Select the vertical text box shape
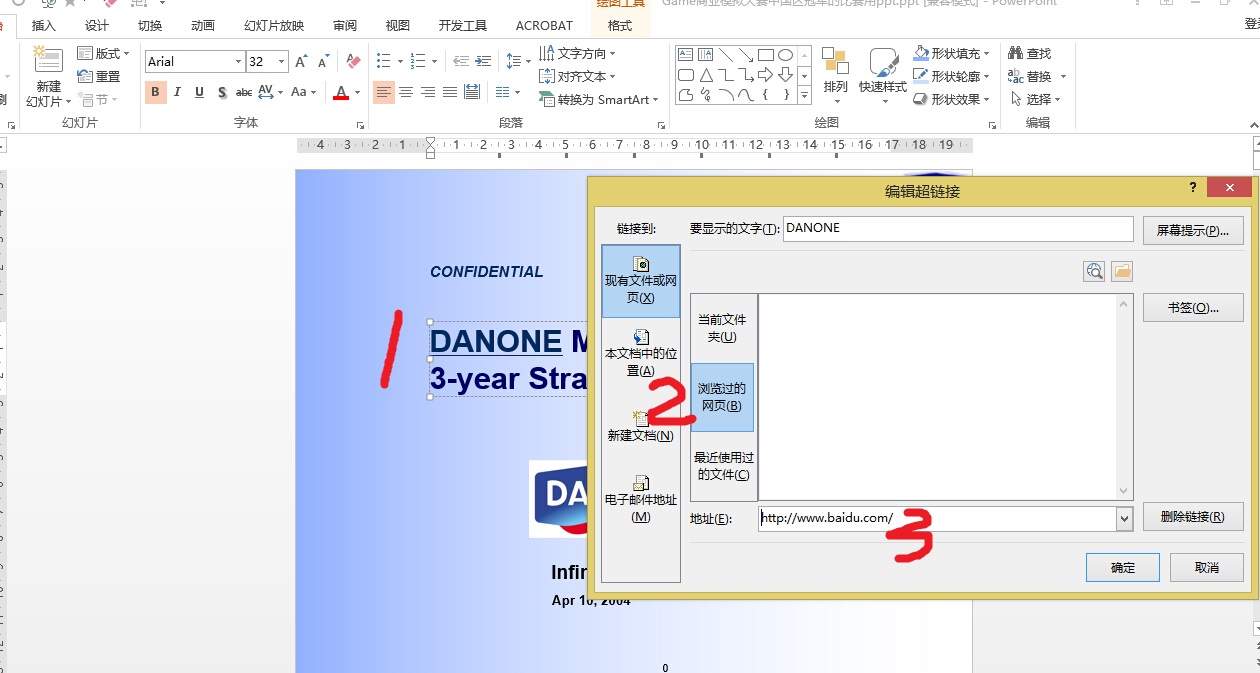The image size is (1260, 673). (x=706, y=55)
